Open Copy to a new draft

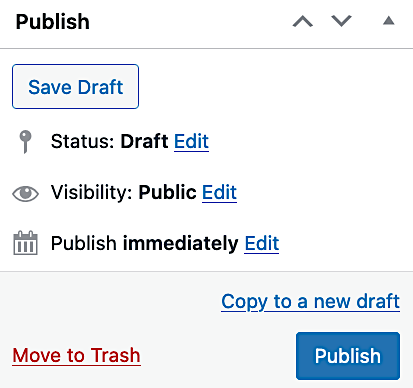click(x=310, y=302)
